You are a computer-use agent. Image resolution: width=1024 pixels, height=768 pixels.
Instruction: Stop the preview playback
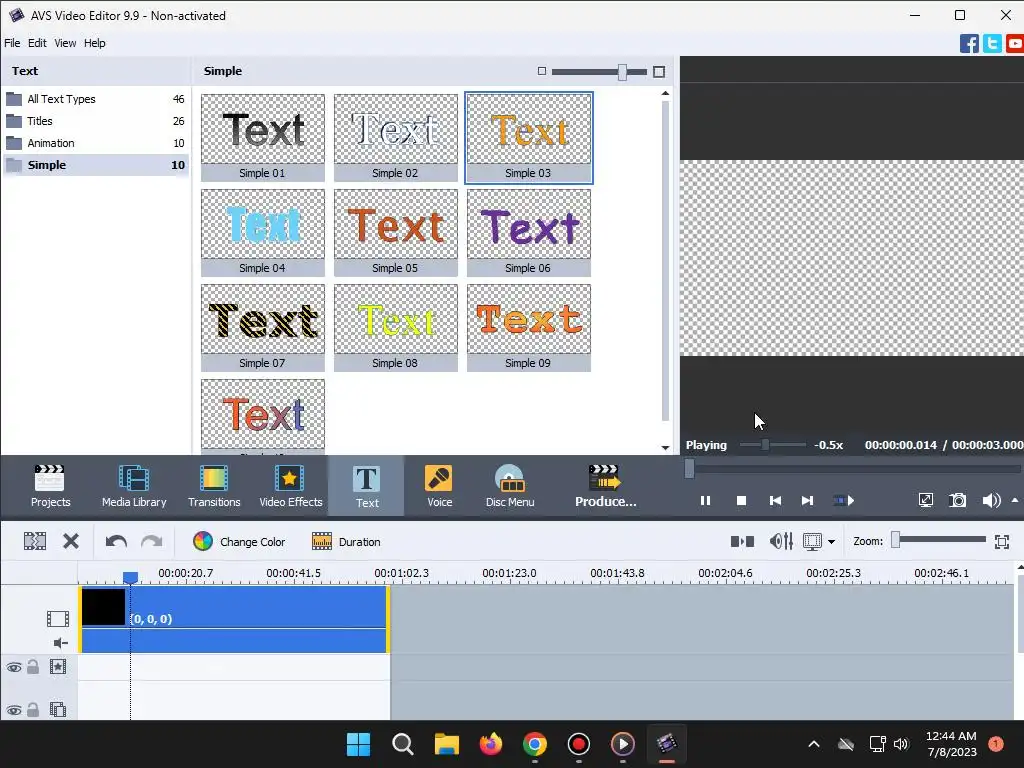point(741,501)
